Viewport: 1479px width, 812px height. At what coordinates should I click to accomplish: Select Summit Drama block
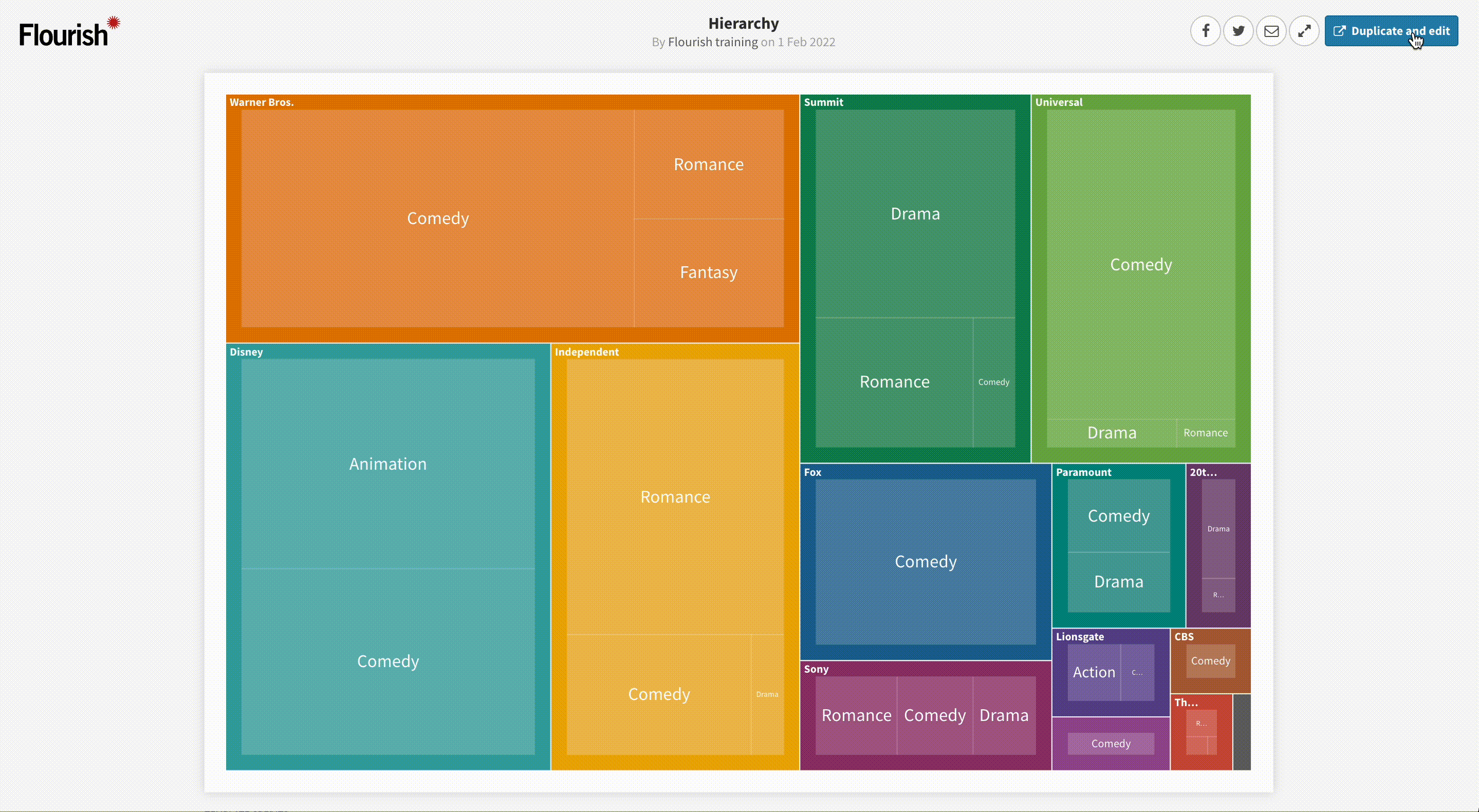click(x=915, y=214)
